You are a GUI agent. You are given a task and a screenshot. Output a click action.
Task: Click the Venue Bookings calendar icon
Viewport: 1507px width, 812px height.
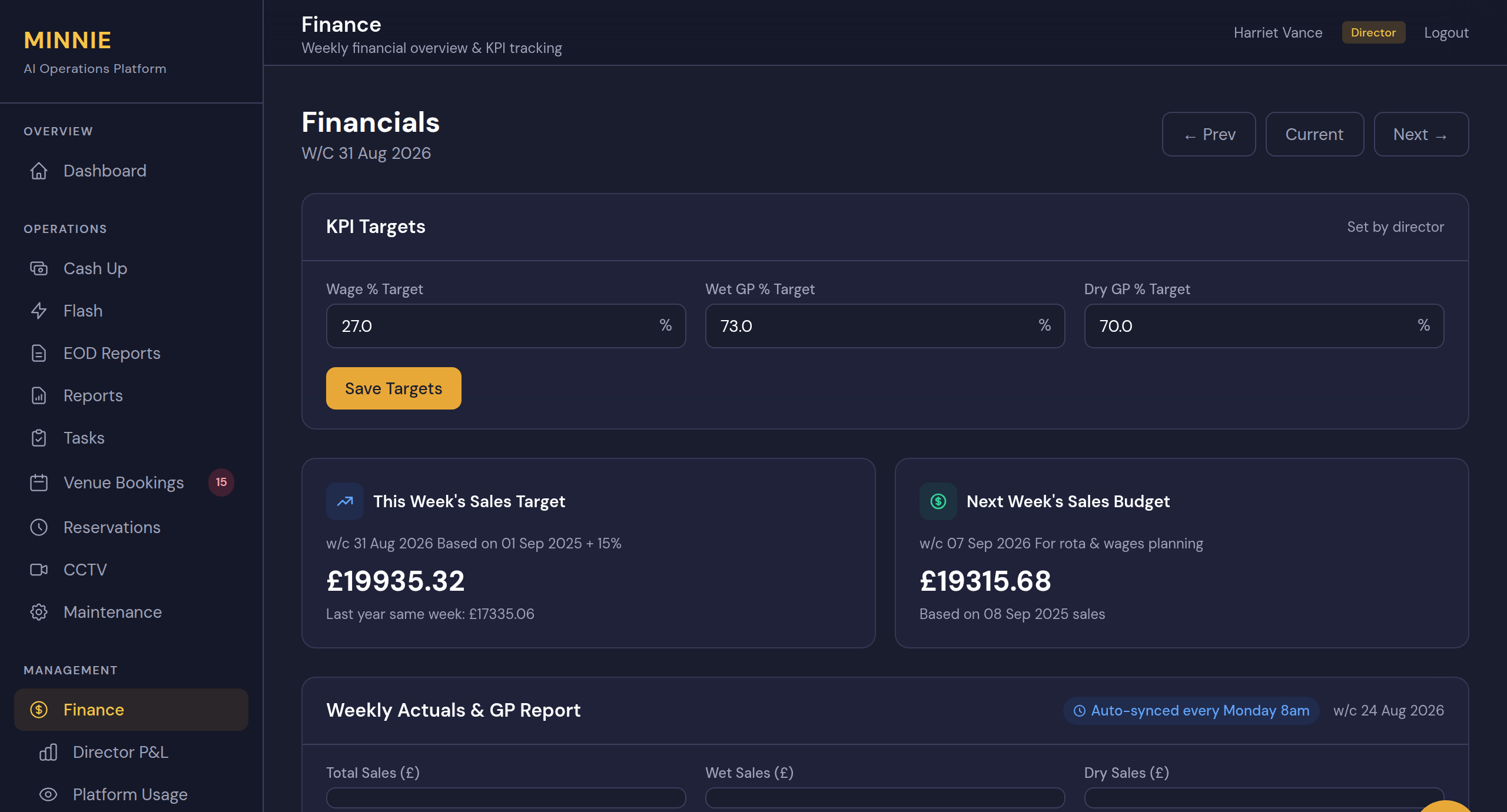click(x=39, y=482)
